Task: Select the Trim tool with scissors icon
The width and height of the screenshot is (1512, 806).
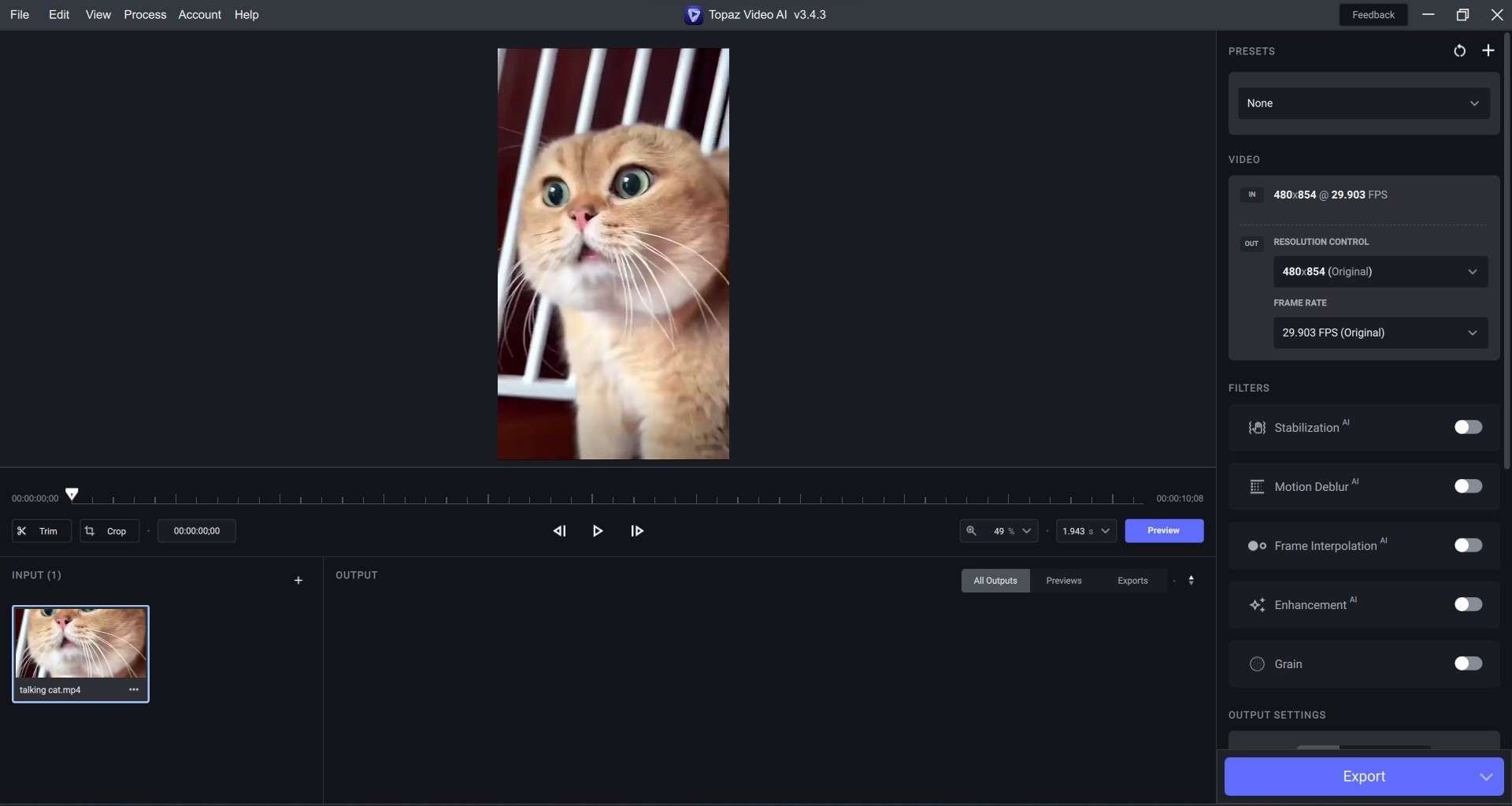Action: [x=41, y=530]
